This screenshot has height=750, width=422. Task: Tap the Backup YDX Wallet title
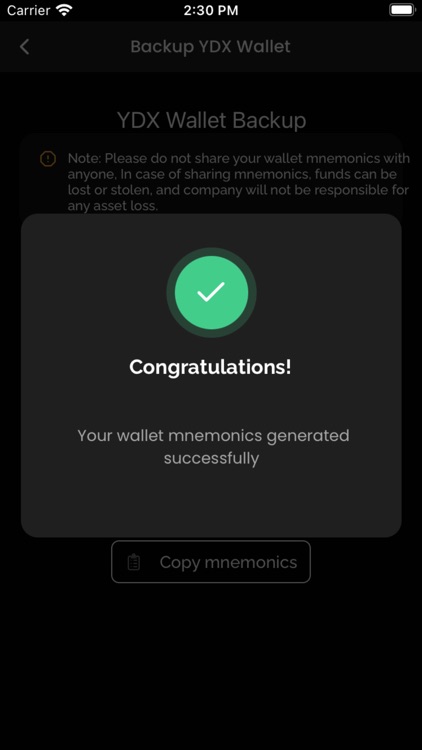tap(211, 47)
